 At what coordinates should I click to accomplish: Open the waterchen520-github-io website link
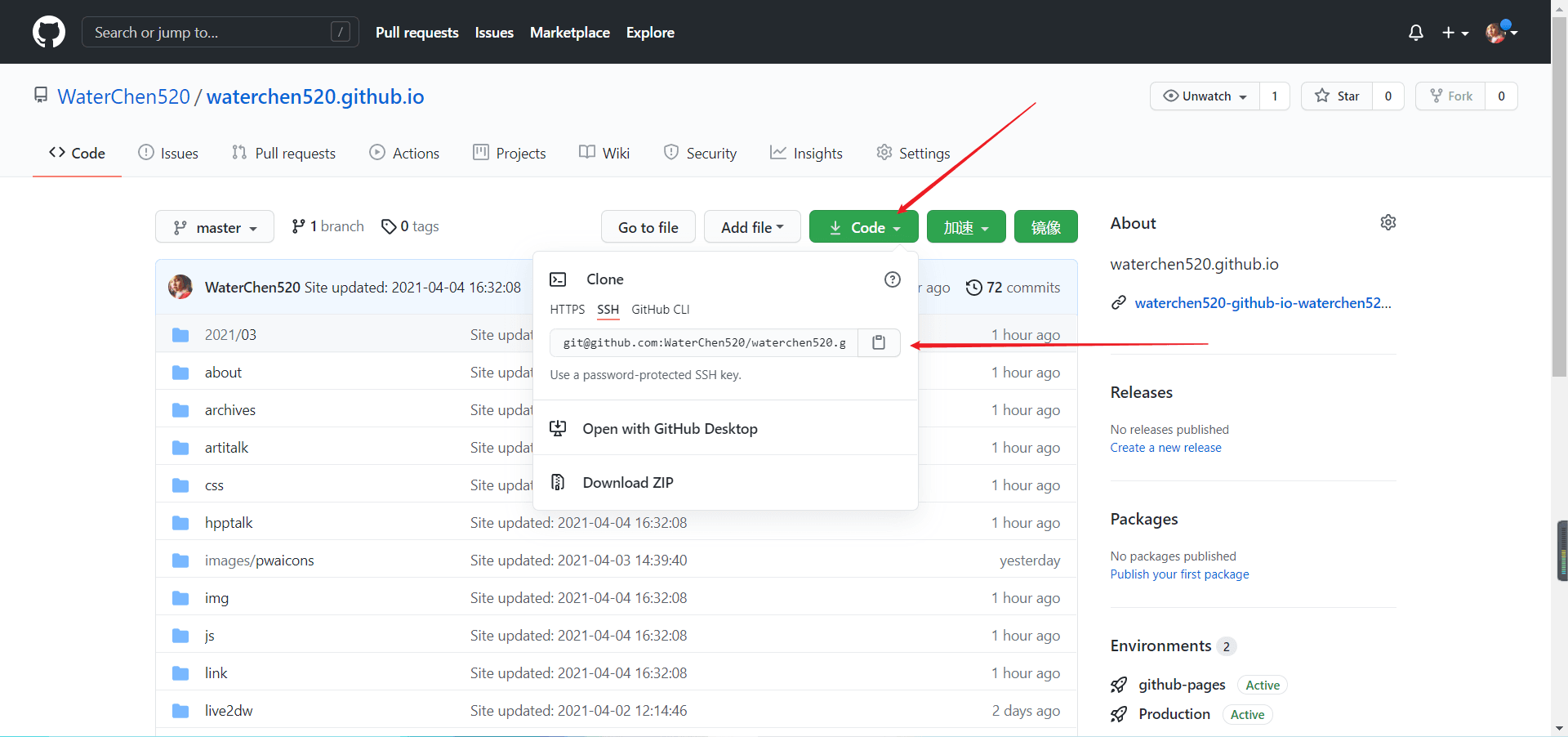(x=1263, y=303)
